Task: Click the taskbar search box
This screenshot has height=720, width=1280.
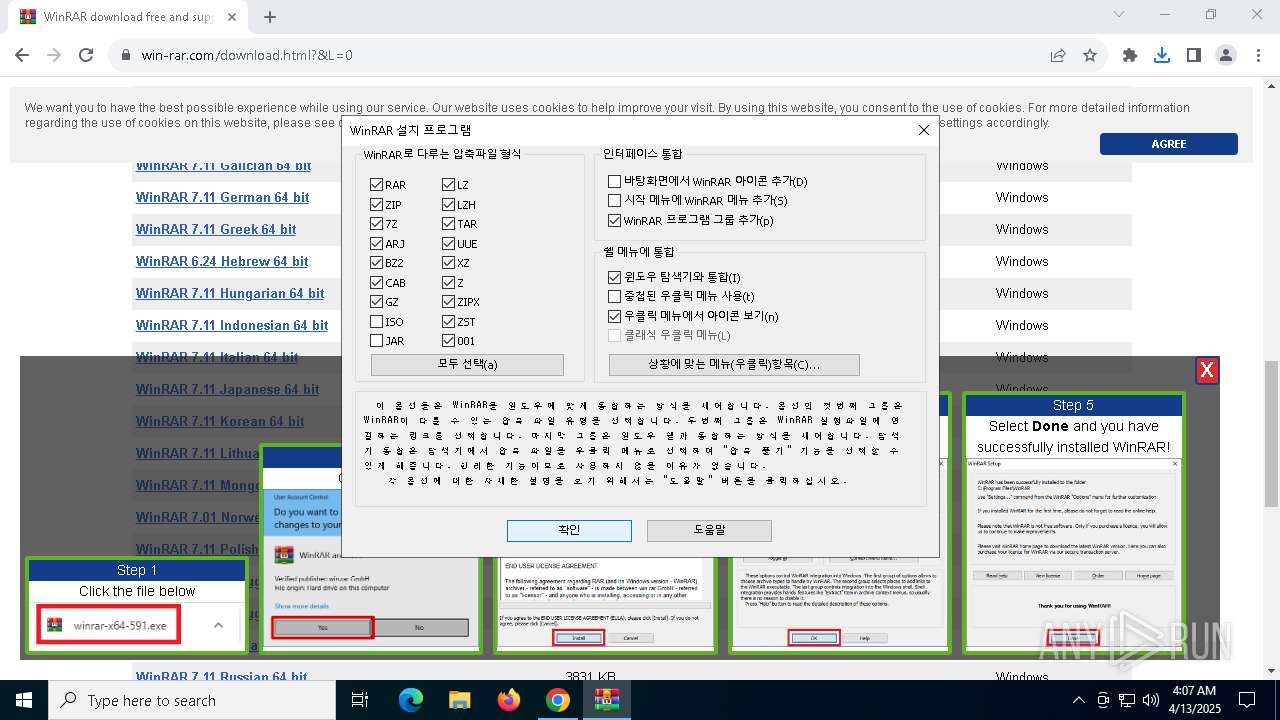Action: point(191,700)
